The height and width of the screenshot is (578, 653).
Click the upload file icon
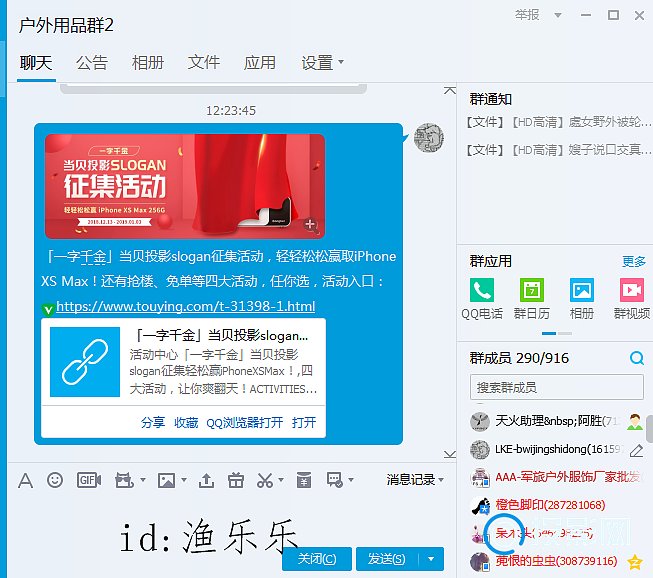(x=206, y=480)
